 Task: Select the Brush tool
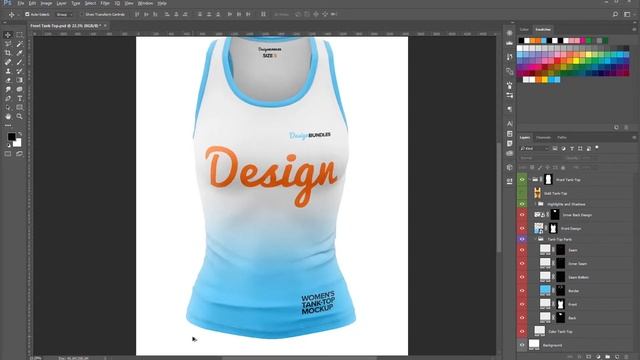(x=19, y=62)
